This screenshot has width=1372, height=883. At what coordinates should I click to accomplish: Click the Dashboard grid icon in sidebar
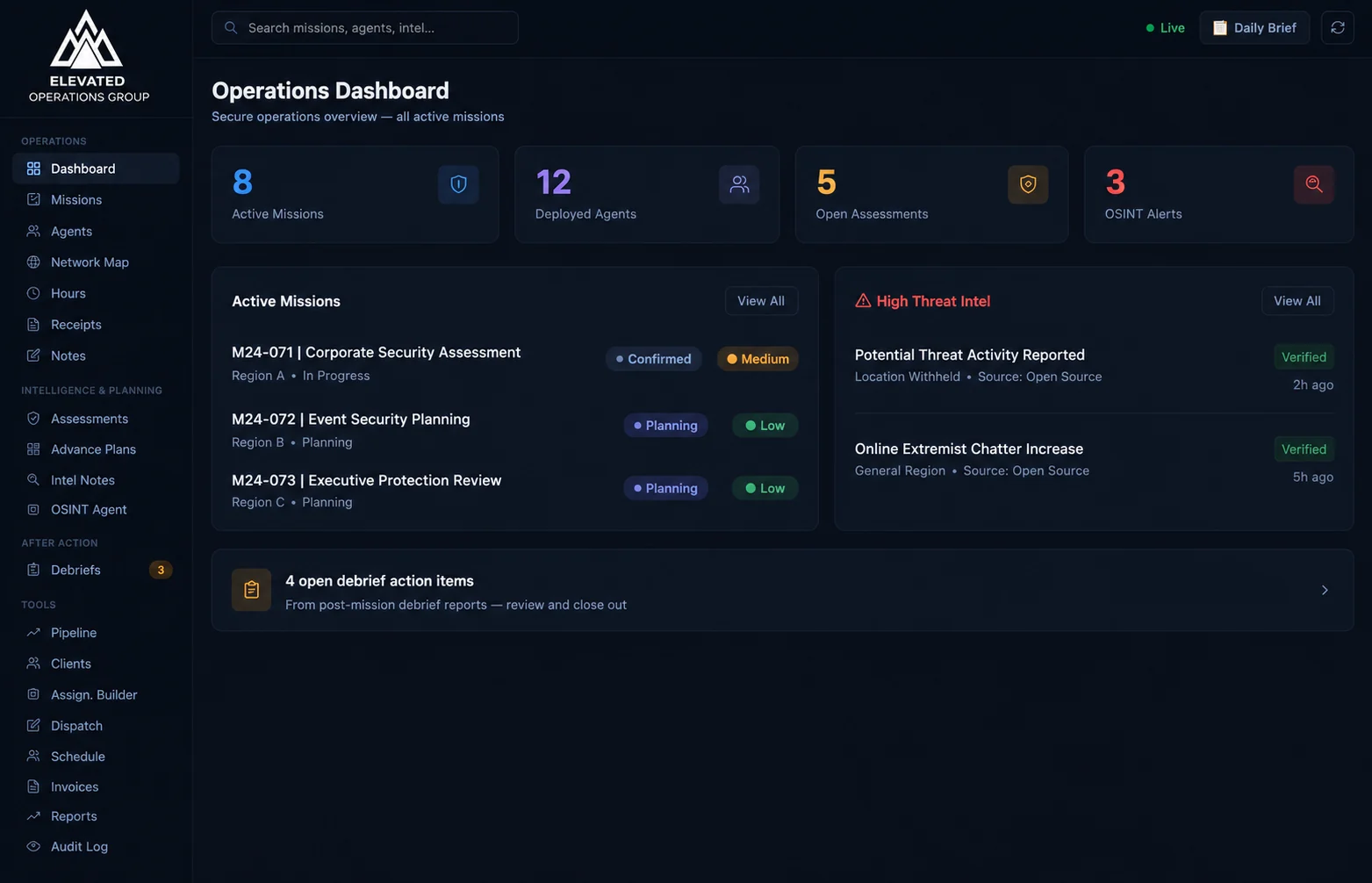coord(33,169)
